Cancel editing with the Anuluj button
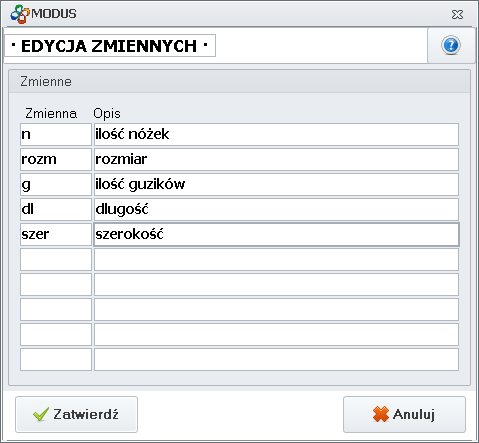The image size is (479, 443). pos(404,414)
